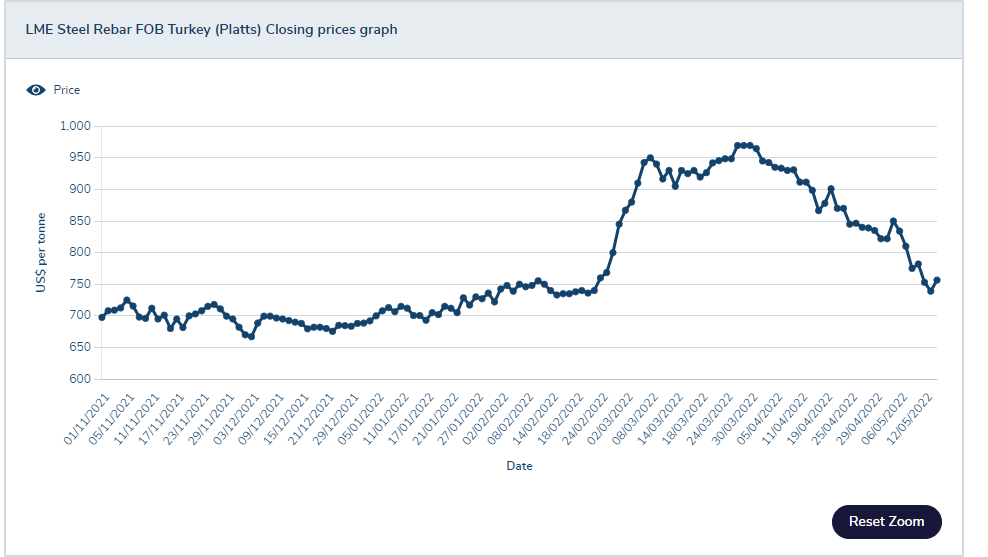Click the 600 y-axis label
This screenshot has height=557, width=988.
click(80, 379)
